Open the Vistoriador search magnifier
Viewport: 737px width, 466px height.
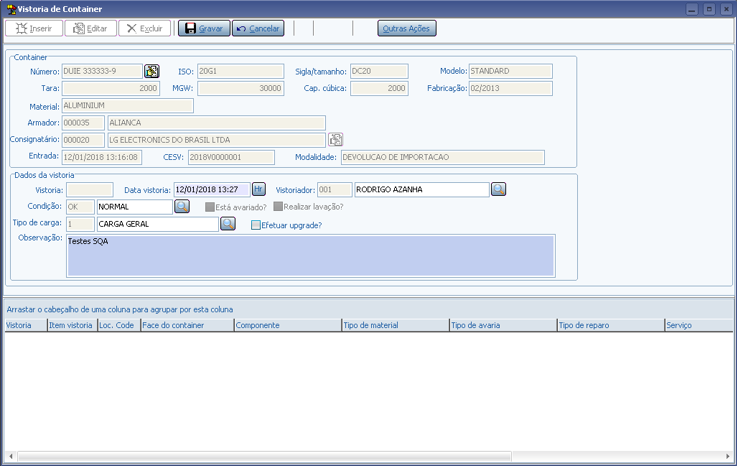click(499, 189)
